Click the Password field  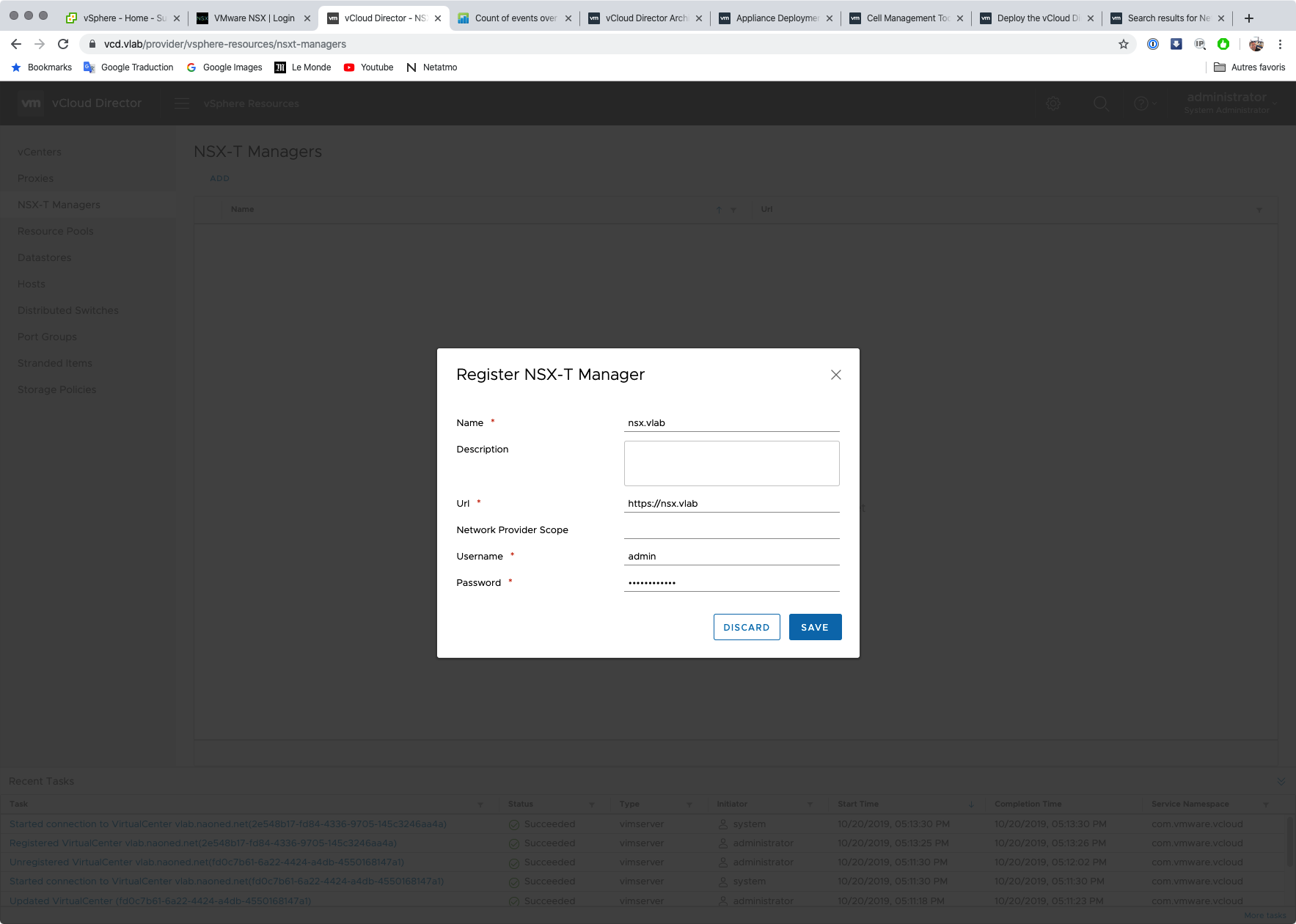(731, 583)
